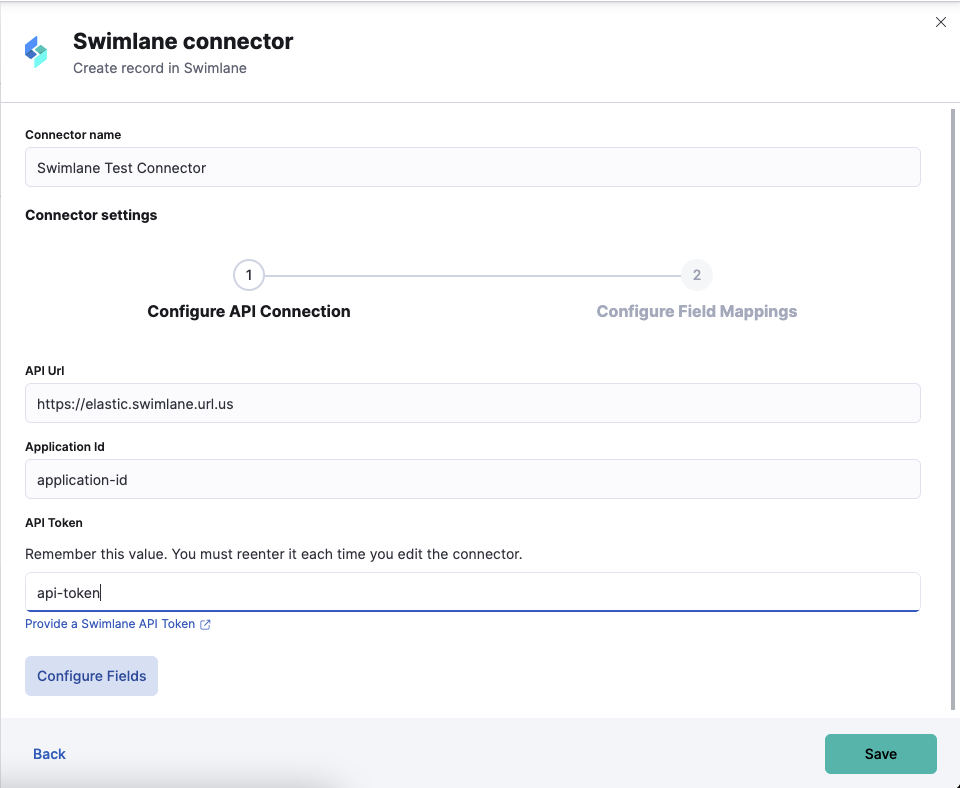The image size is (960, 788).
Task: Click the Swimlane connector title heading
Action: click(183, 42)
